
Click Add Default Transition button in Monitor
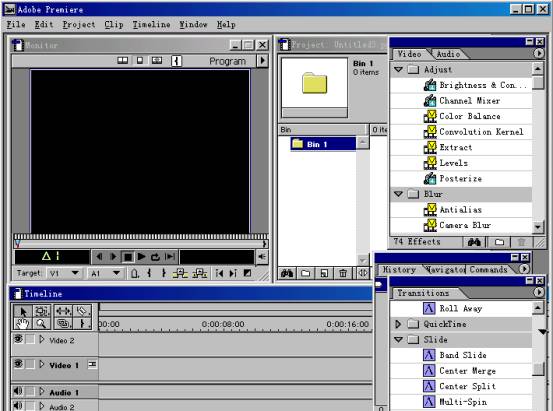[248, 273]
